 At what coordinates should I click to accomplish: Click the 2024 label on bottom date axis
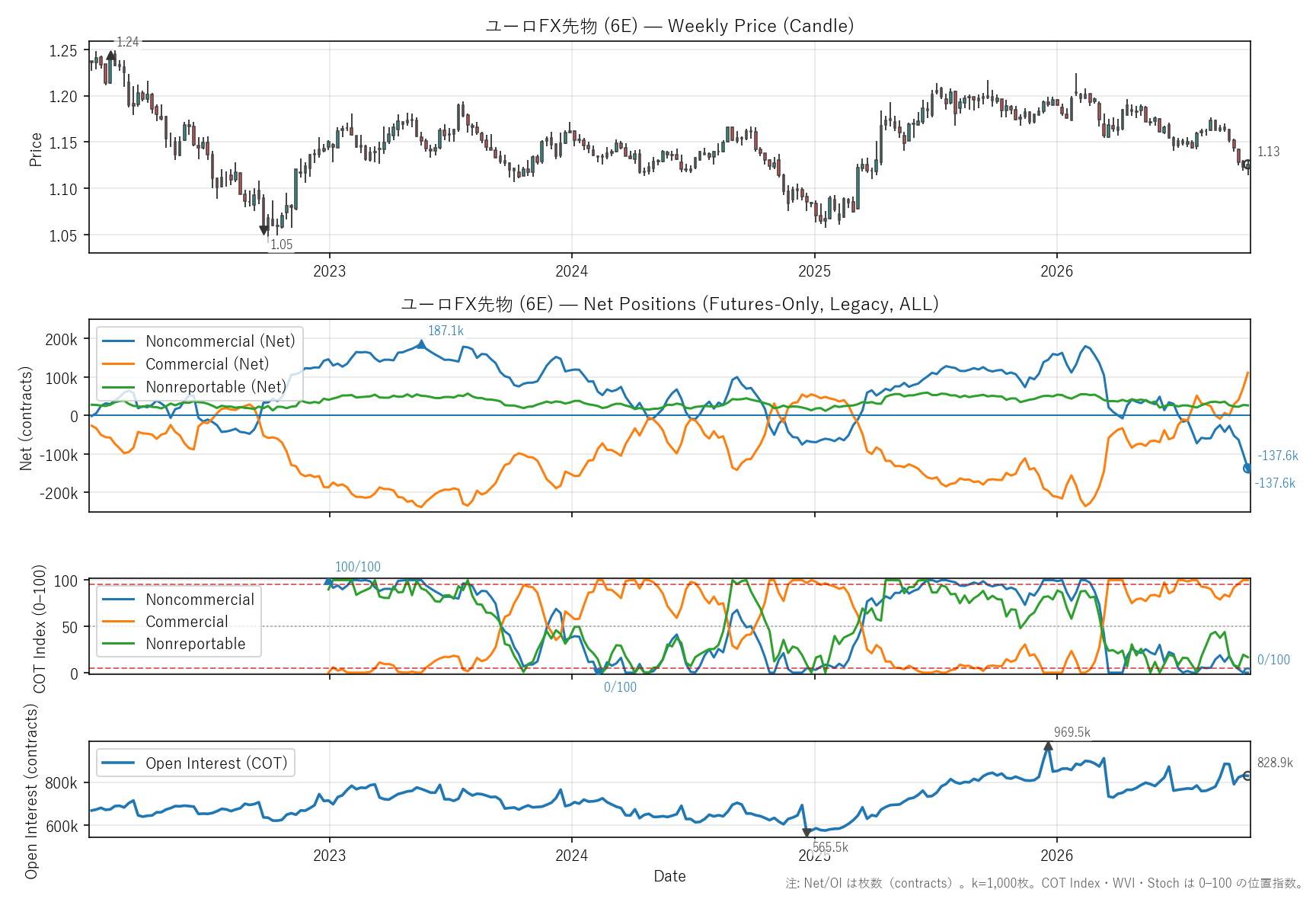pos(572,856)
